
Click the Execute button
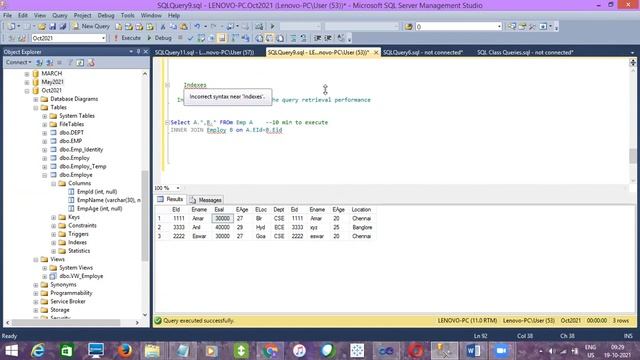pos(127,38)
